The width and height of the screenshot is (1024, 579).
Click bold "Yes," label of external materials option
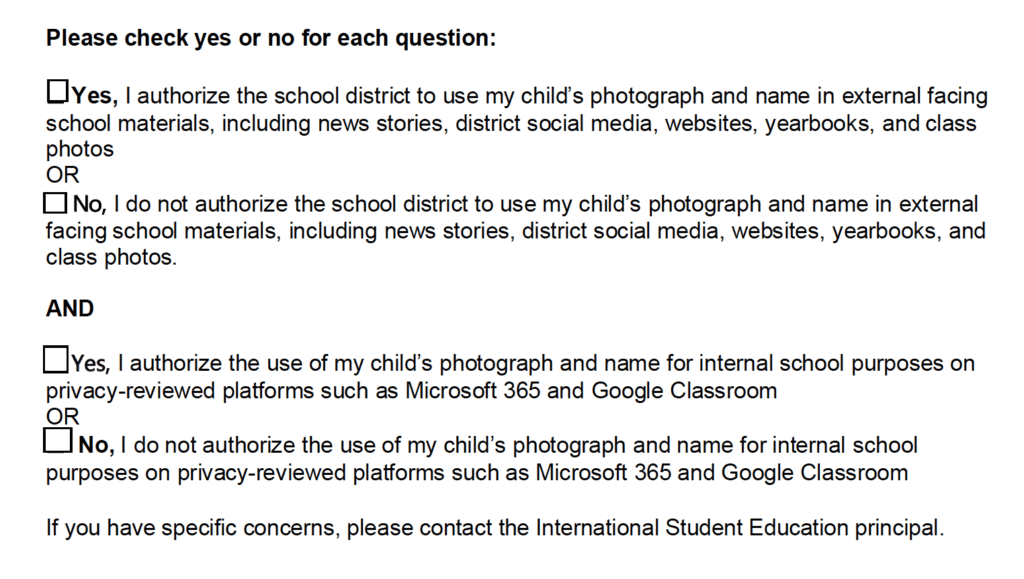tap(95, 96)
